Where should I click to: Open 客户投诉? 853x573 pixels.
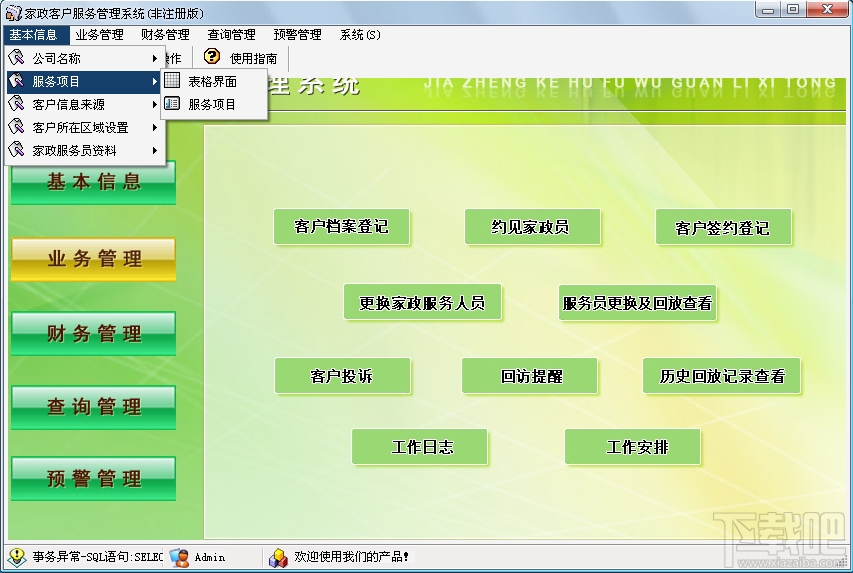[x=343, y=375]
